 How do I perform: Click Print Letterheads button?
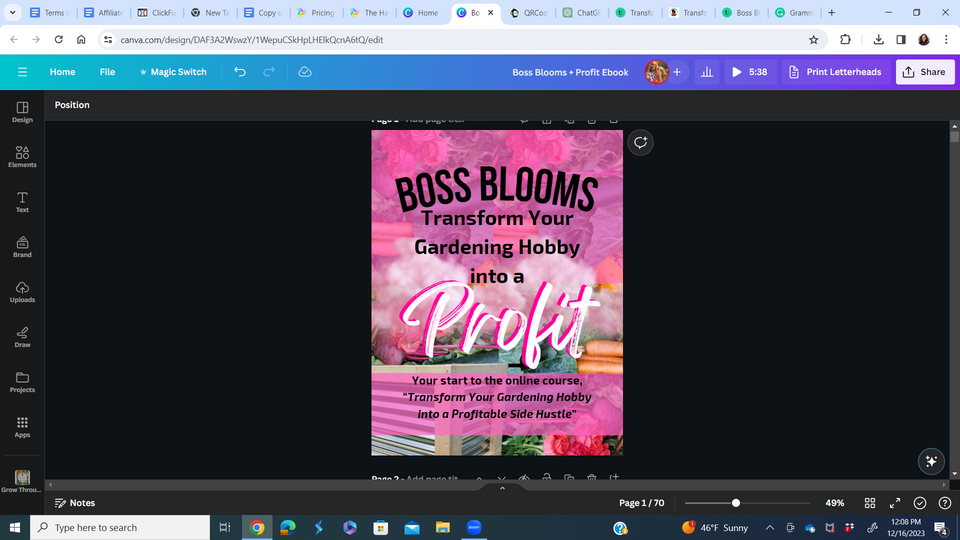[x=835, y=72]
